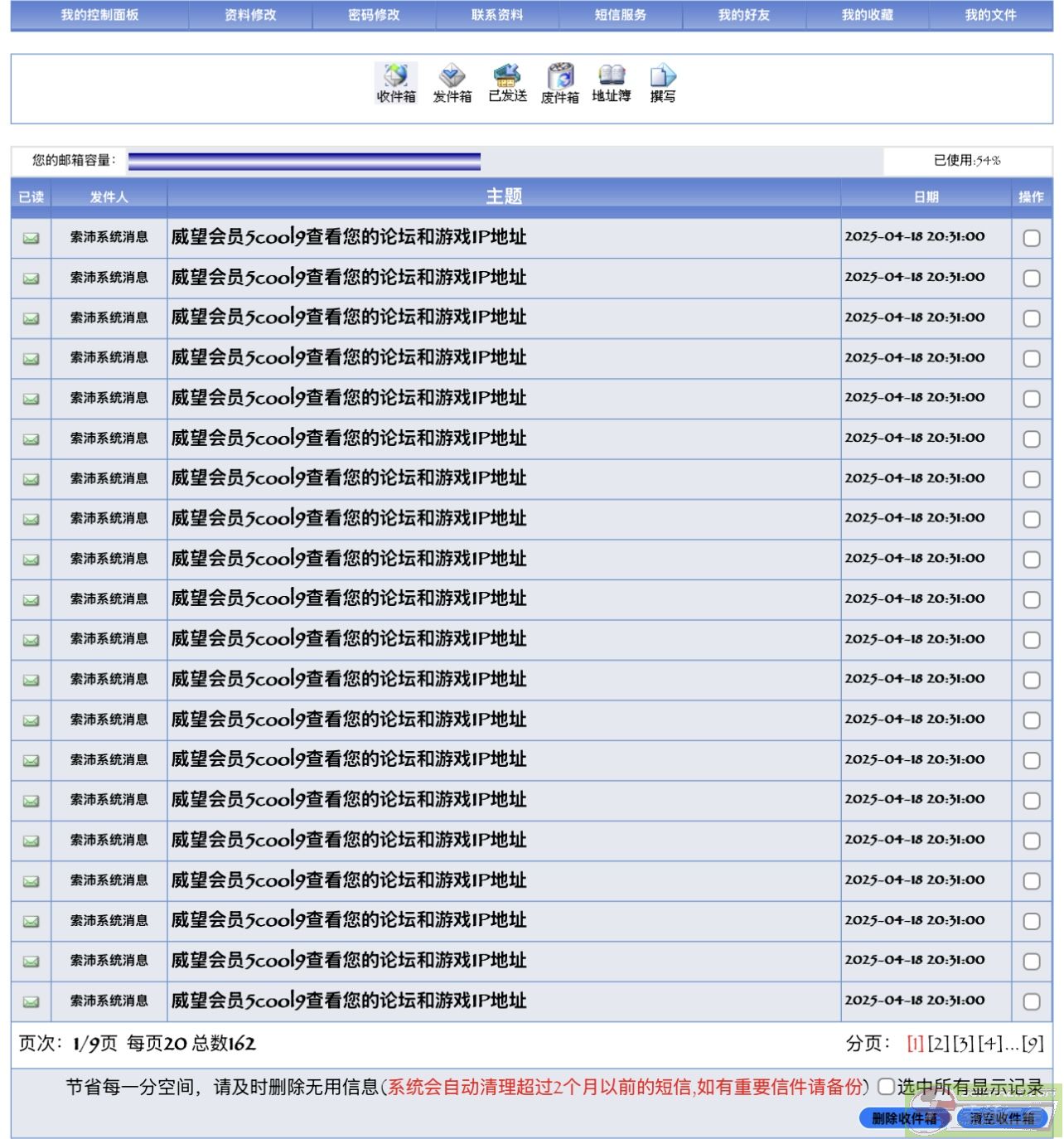This screenshot has width=1064, height=1139.
Task: Jump to last page [9] link
Action: point(1033,1044)
